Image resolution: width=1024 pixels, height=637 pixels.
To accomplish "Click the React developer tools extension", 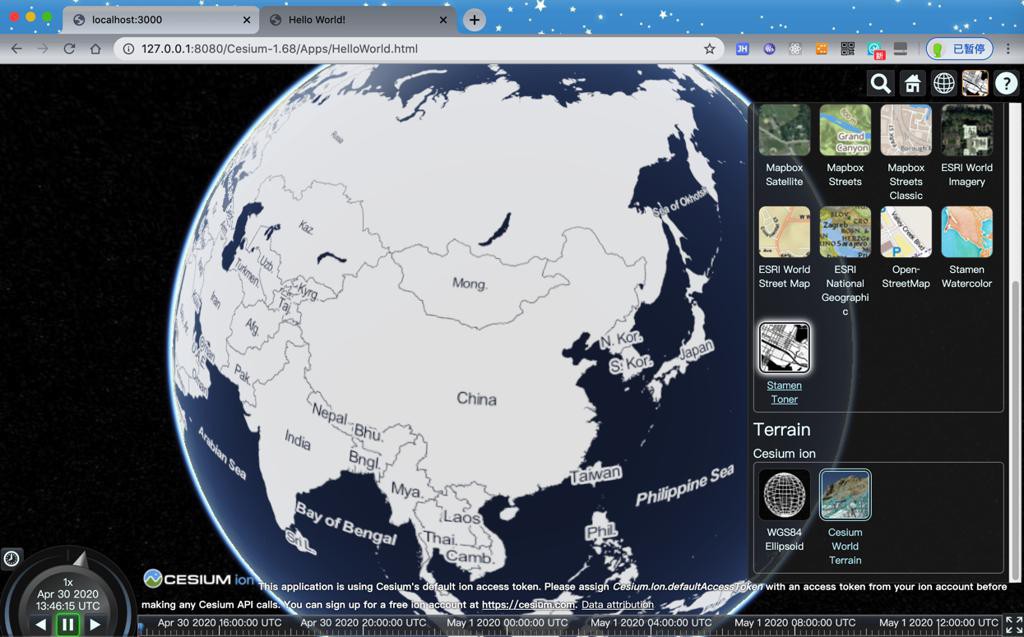I will click(x=795, y=49).
